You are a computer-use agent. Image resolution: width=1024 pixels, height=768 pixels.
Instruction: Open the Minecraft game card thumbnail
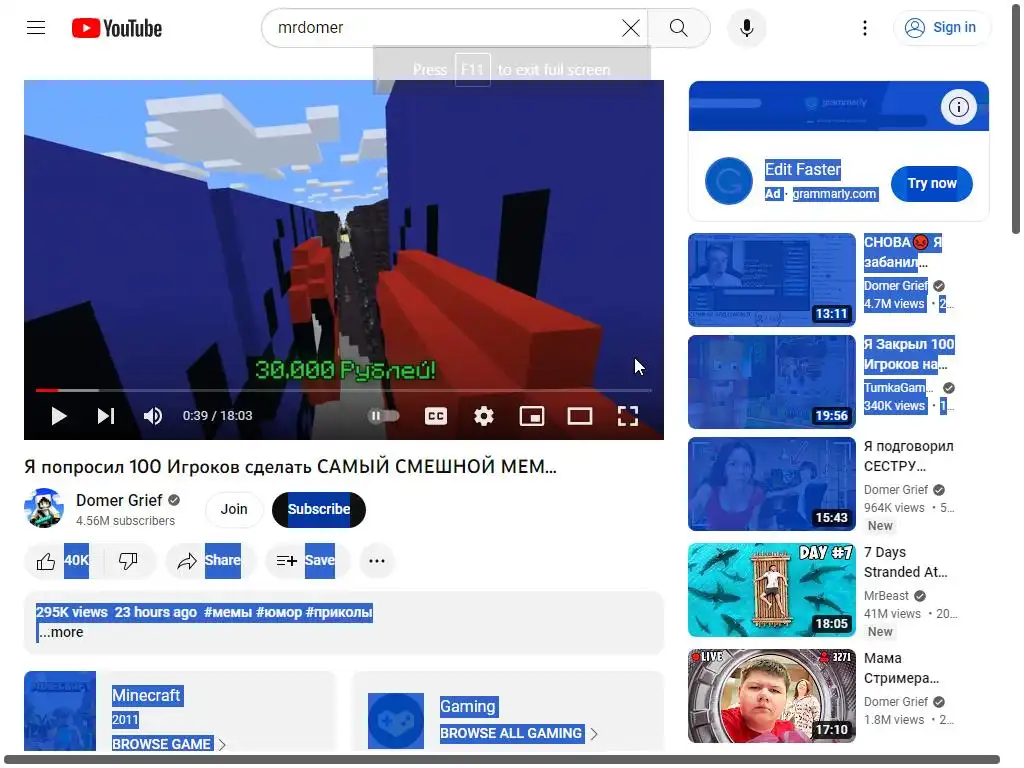tap(60, 711)
